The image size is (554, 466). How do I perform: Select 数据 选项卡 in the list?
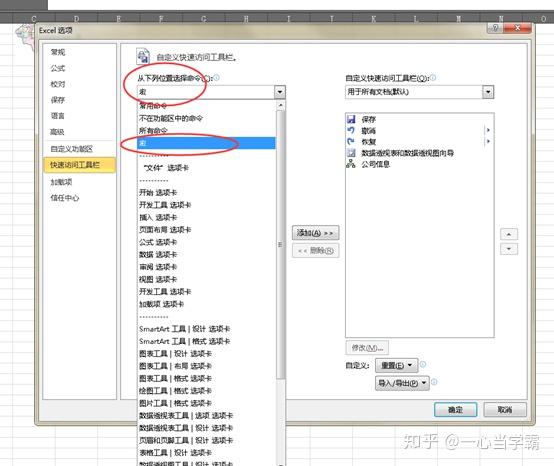[x=206, y=254]
